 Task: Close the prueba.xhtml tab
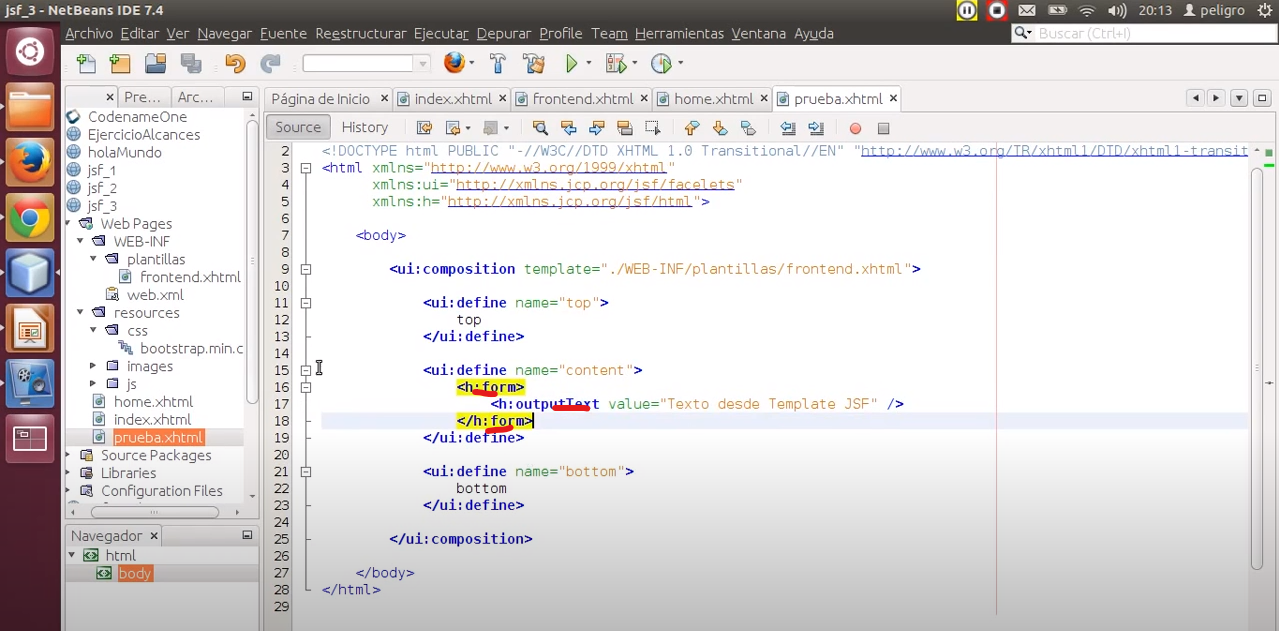pos(893,98)
